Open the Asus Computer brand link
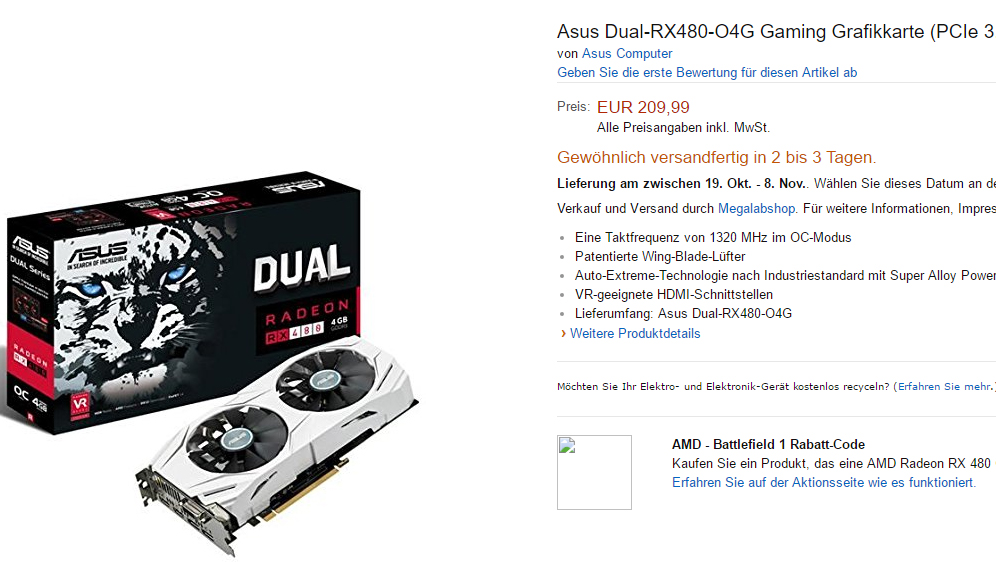The height and width of the screenshot is (562, 996). (627, 54)
